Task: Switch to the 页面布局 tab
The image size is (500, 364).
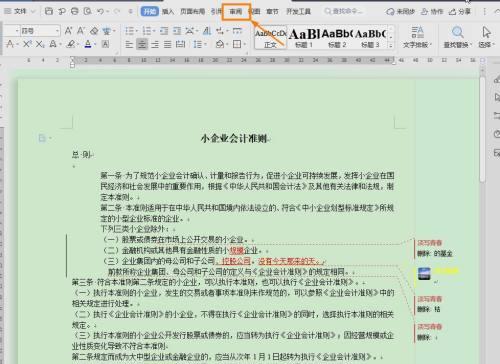Action: click(192, 11)
